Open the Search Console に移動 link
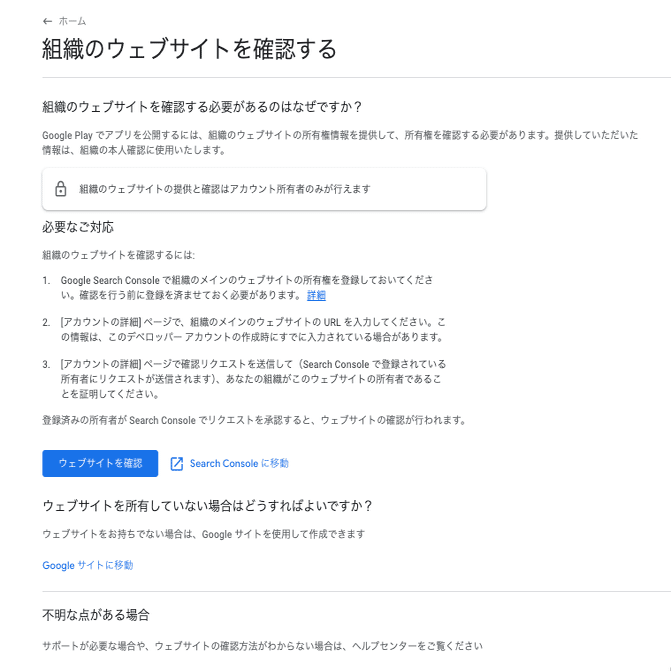The width and height of the screenshot is (671, 671). [239, 463]
